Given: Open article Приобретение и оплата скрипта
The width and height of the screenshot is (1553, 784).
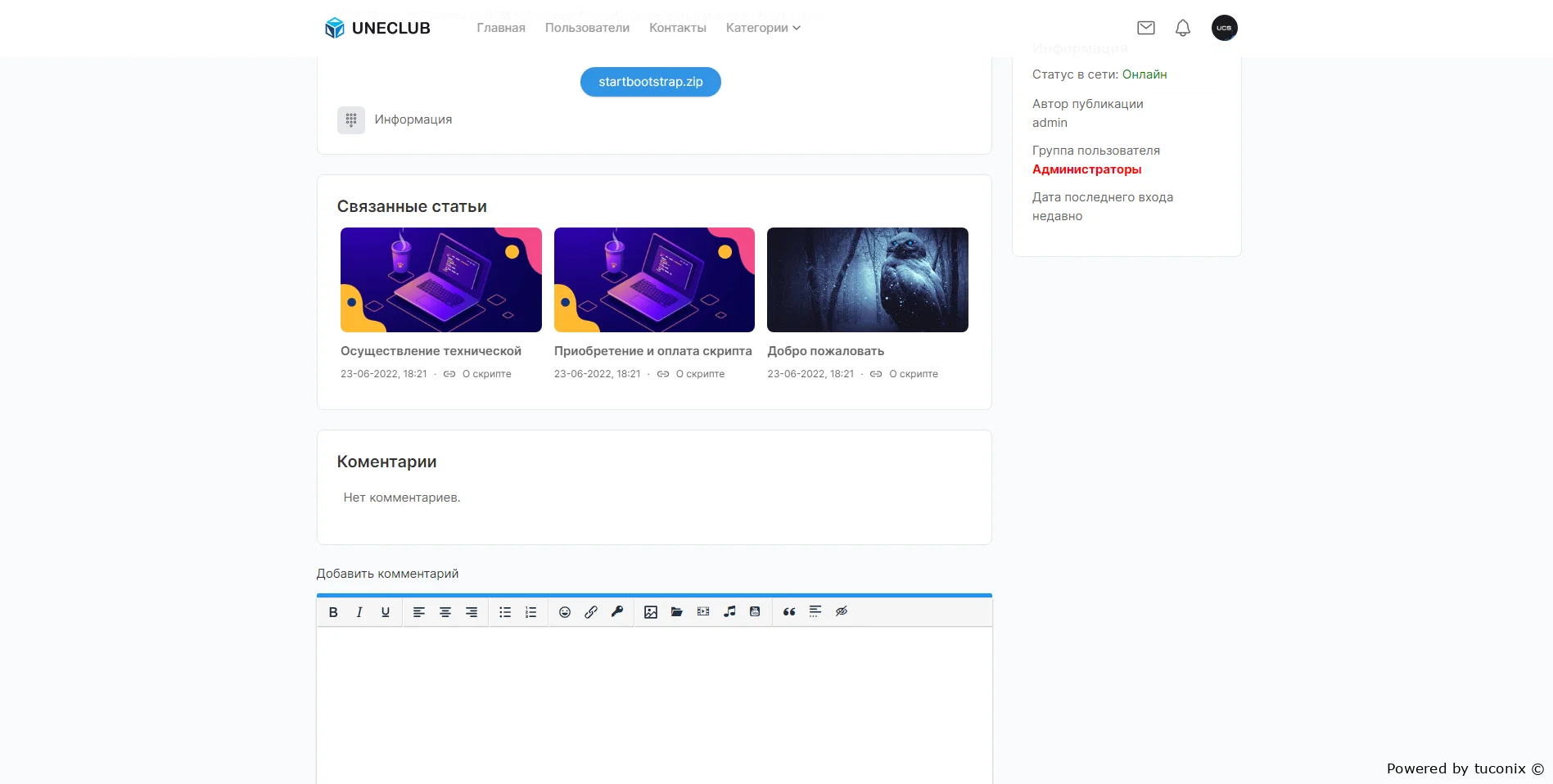Looking at the screenshot, I should pyautogui.click(x=653, y=351).
